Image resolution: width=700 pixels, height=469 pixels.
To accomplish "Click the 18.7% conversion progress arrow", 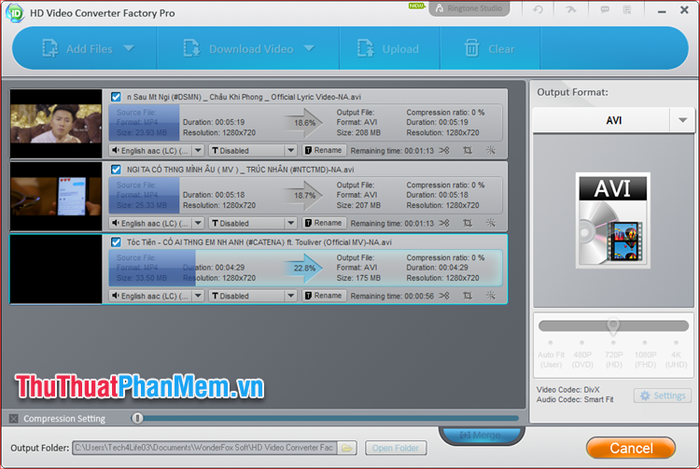I will click(x=304, y=195).
